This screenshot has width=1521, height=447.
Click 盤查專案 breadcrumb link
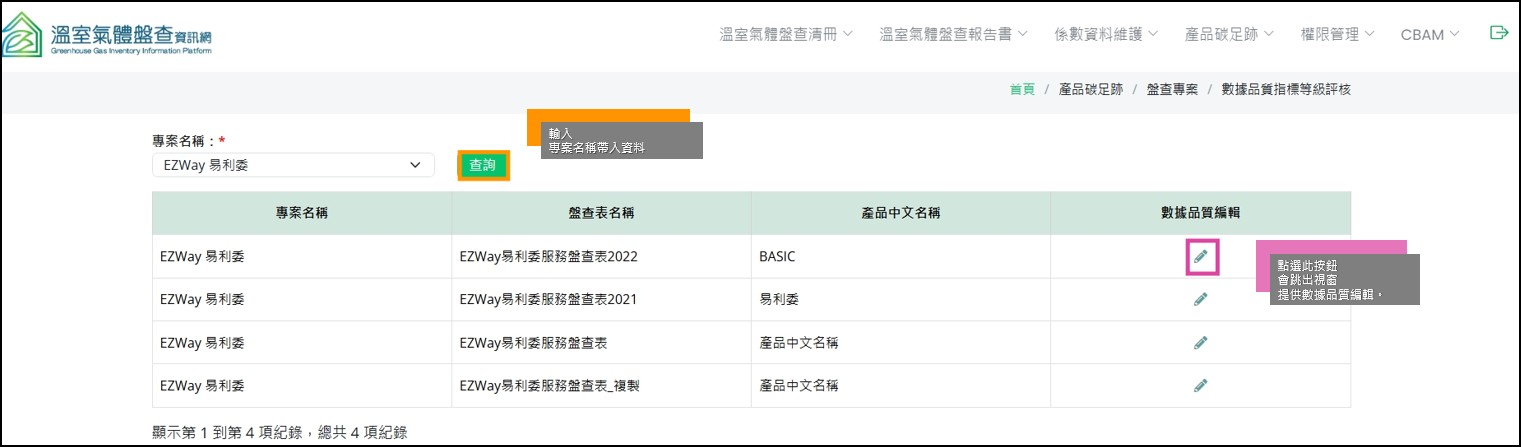click(1171, 89)
